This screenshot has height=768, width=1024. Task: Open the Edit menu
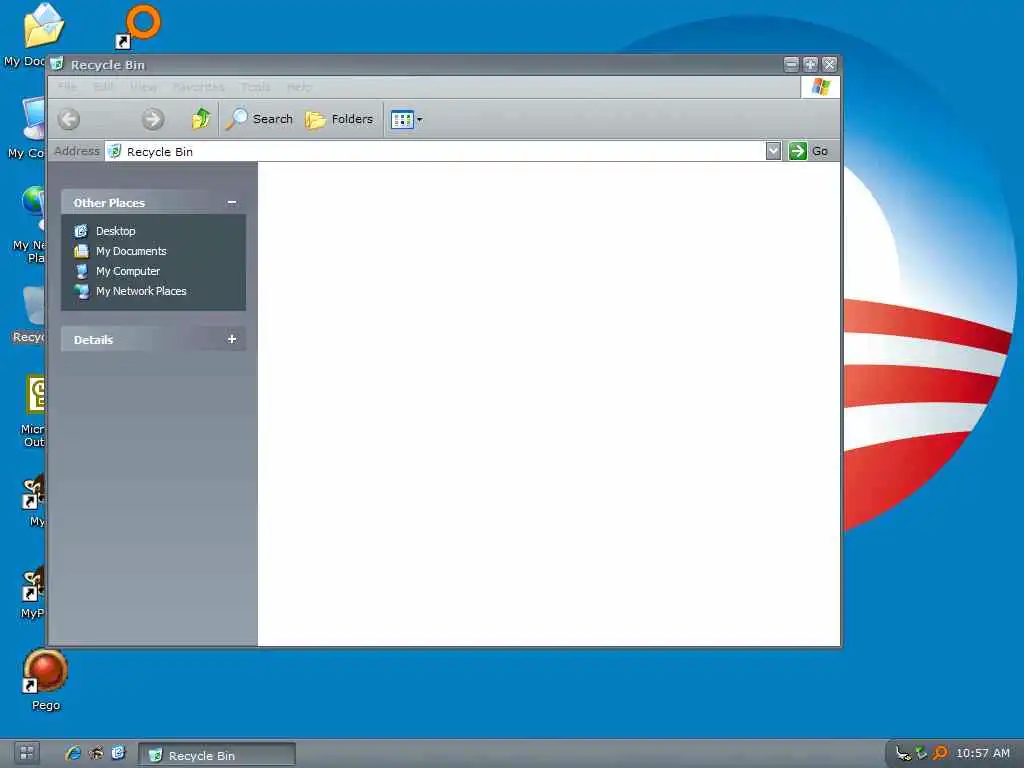pyautogui.click(x=103, y=87)
